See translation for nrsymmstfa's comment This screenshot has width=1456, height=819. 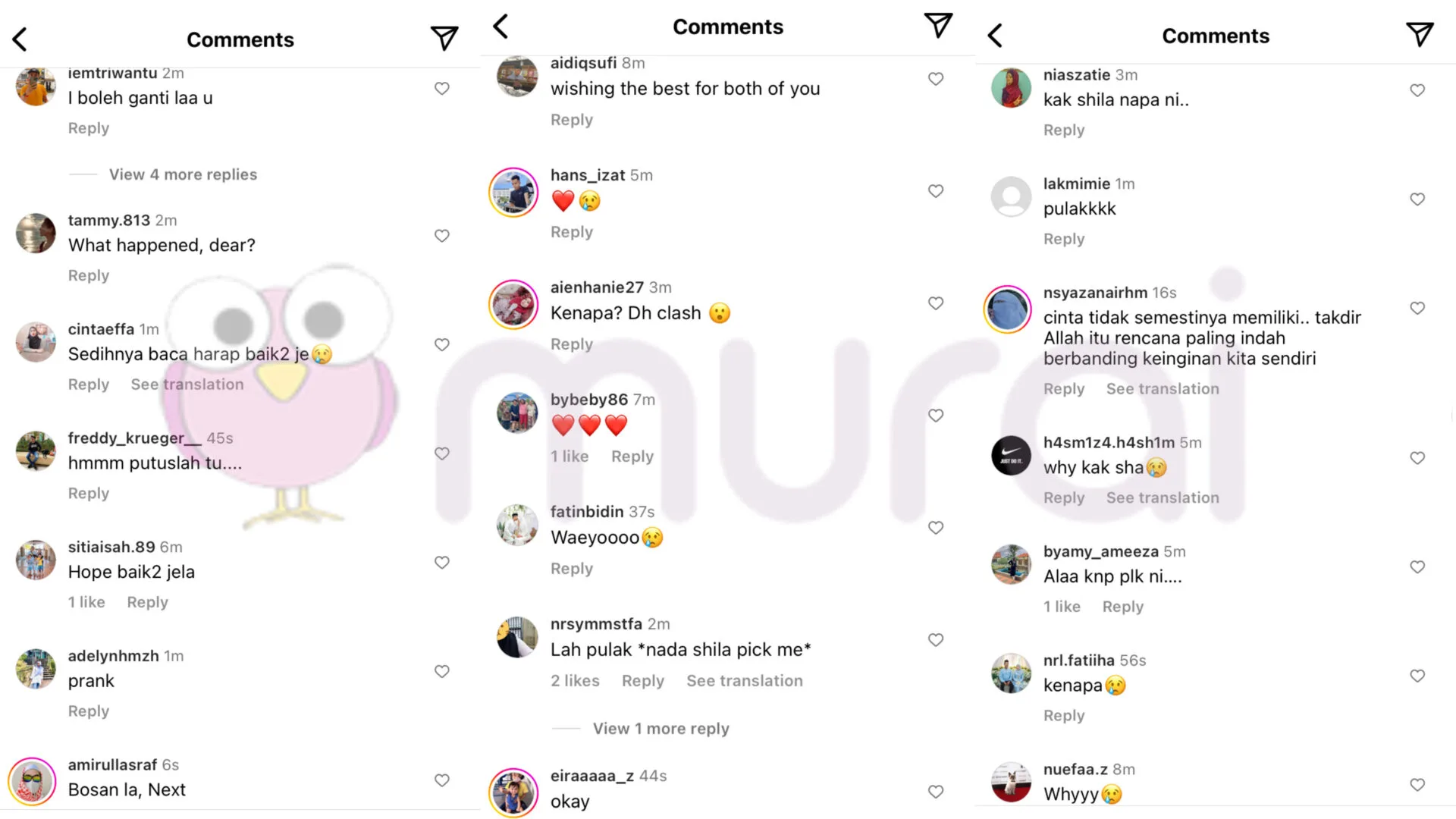(x=745, y=681)
